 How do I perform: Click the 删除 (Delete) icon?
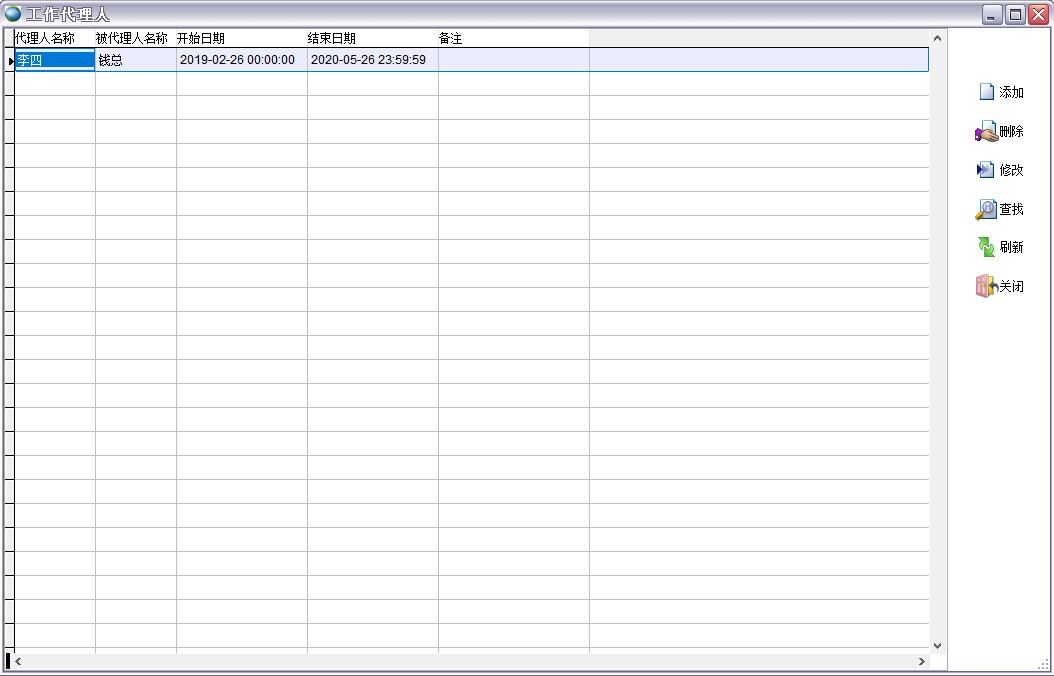986,132
